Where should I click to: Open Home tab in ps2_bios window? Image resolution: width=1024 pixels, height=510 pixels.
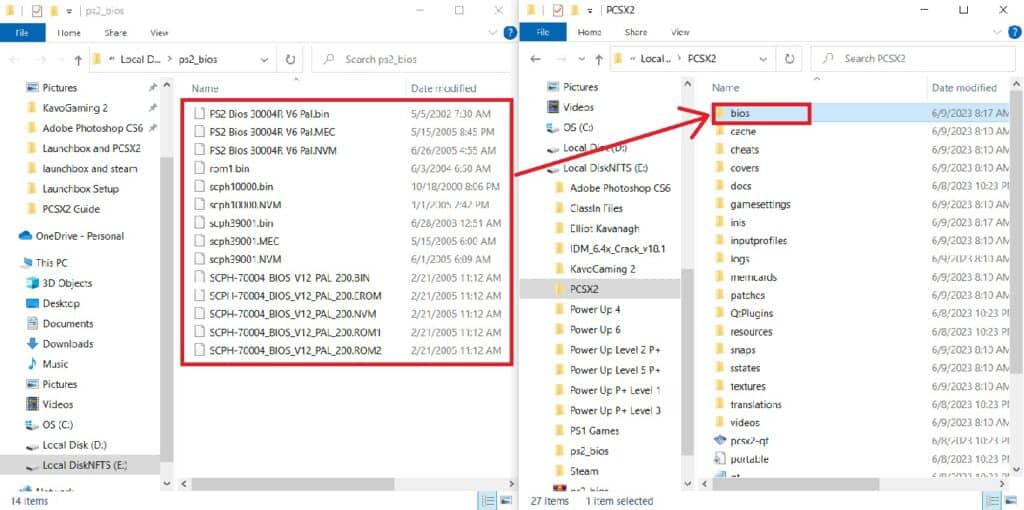pyautogui.click(x=69, y=33)
